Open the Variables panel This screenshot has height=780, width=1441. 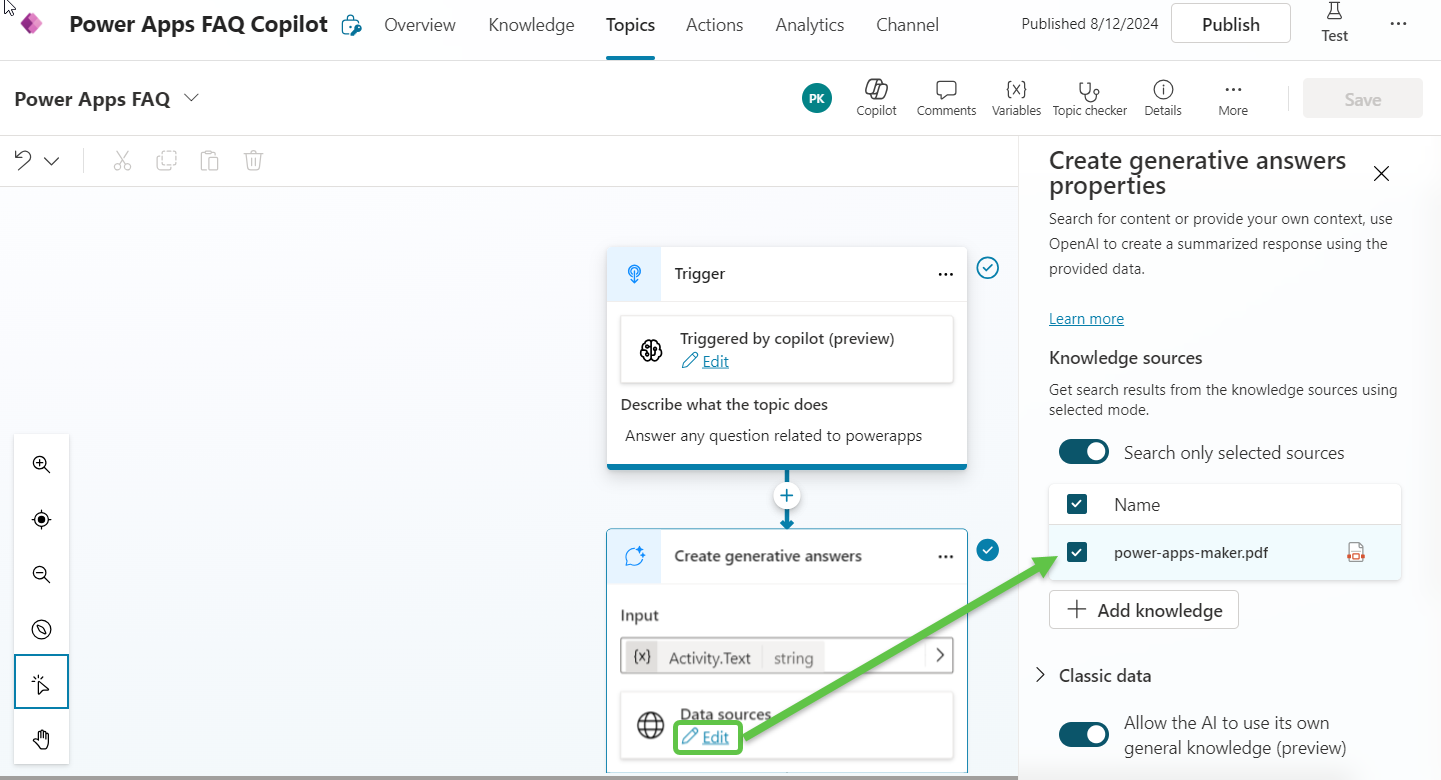(x=1016, y=97)
